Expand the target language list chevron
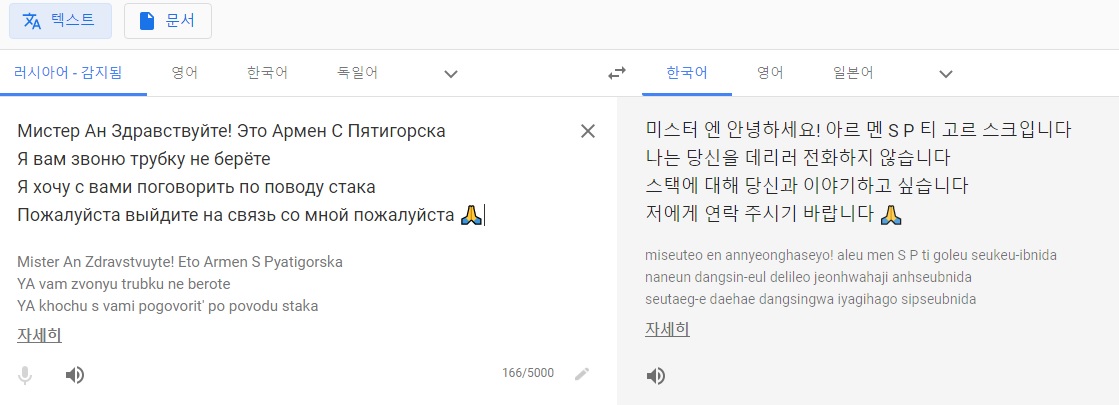This screenshot has height=405, width=1119. 946,73
